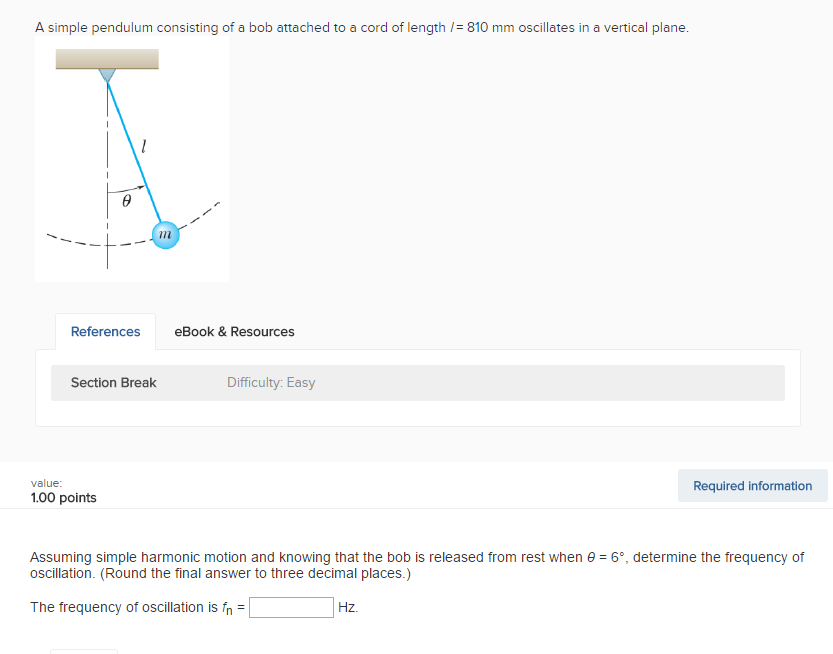Select the frequency answer input field
The width and height of the screenshot is (833, 654).
tap(291, 607)
